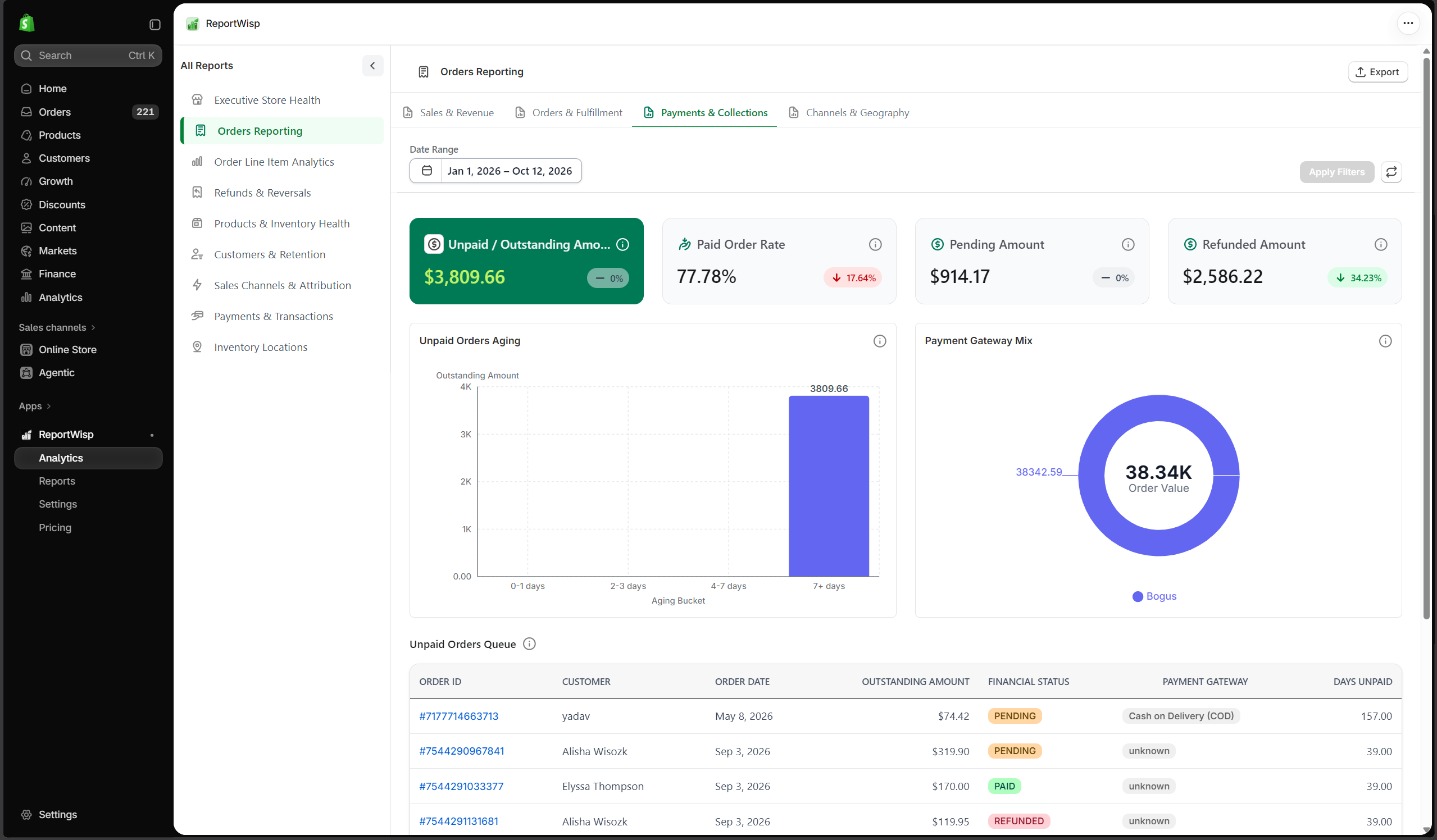The image size is (1437, 840).
Task: Open info for Unpaid Outstanding Amount card
Action: tap(622, 244)
